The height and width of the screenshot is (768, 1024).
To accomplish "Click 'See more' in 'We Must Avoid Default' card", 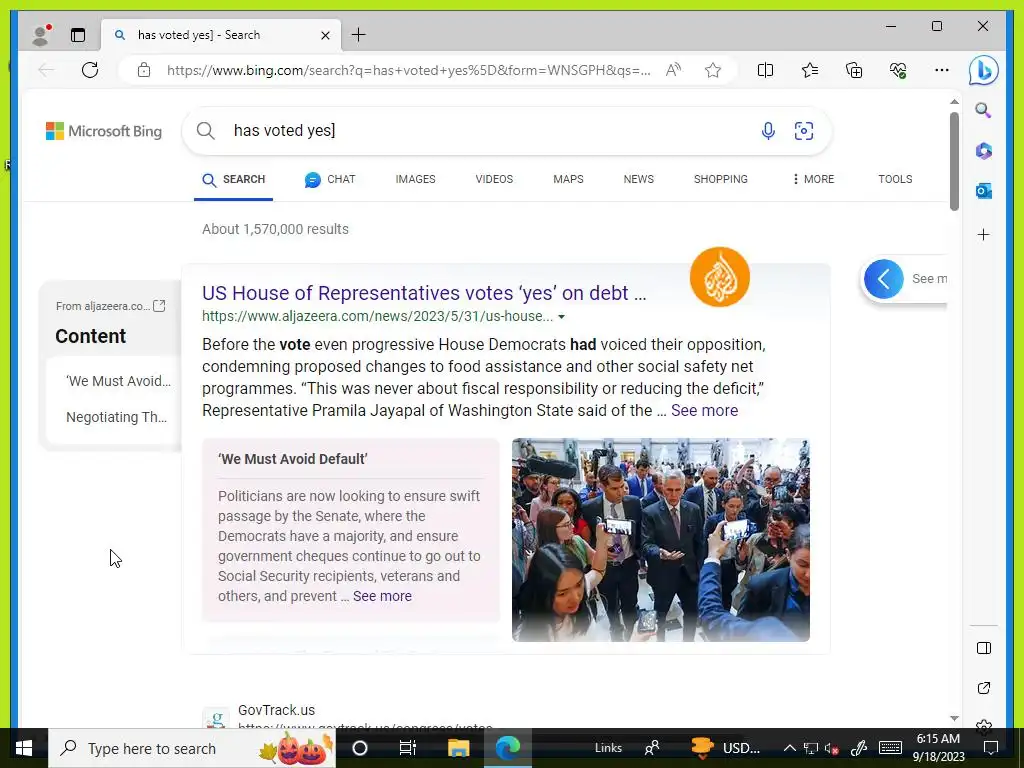I will (382, 596).
